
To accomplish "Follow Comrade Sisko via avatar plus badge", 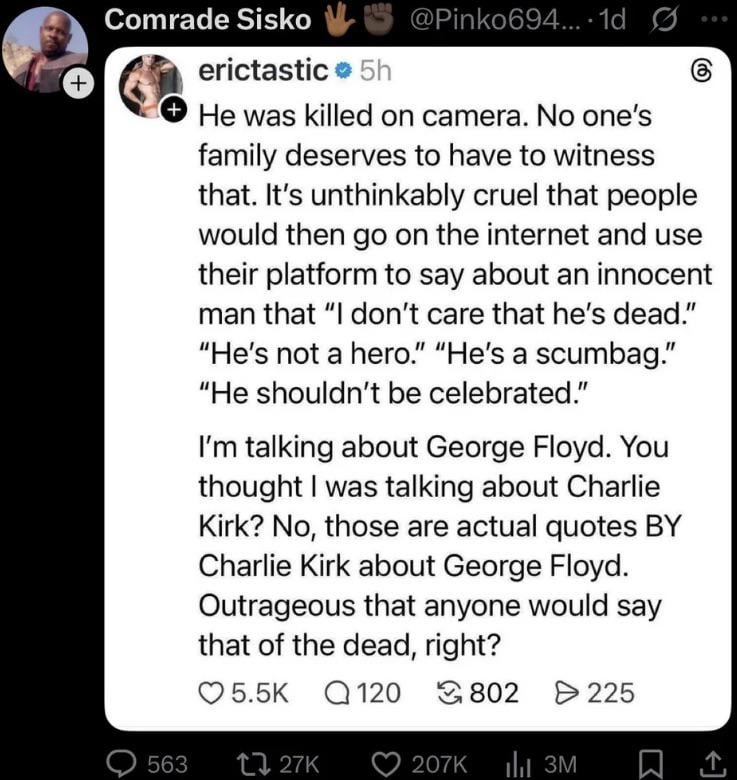I will (78, 83).
